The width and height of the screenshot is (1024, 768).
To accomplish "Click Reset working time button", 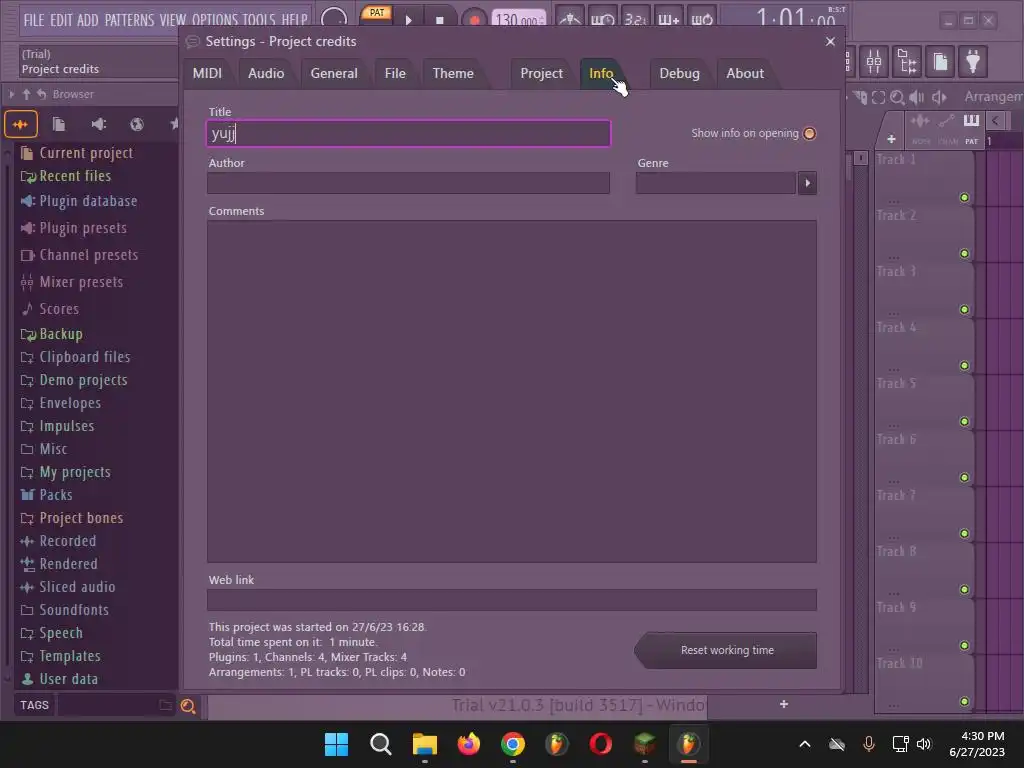I will click(x=727, y=650).
